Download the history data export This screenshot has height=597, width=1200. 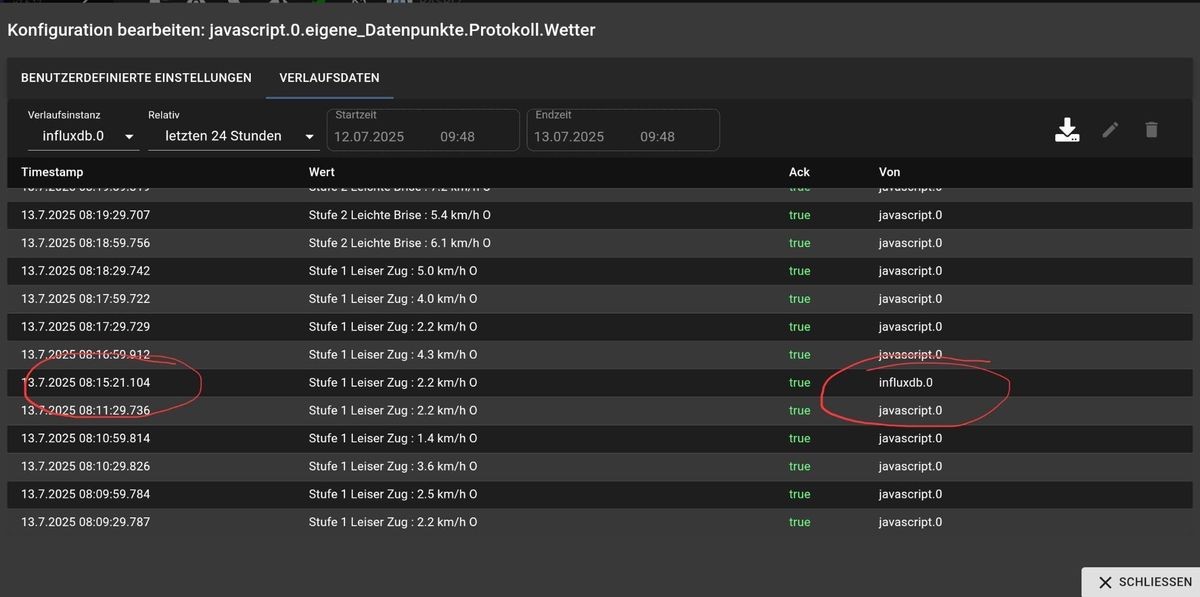[1067, 130]
